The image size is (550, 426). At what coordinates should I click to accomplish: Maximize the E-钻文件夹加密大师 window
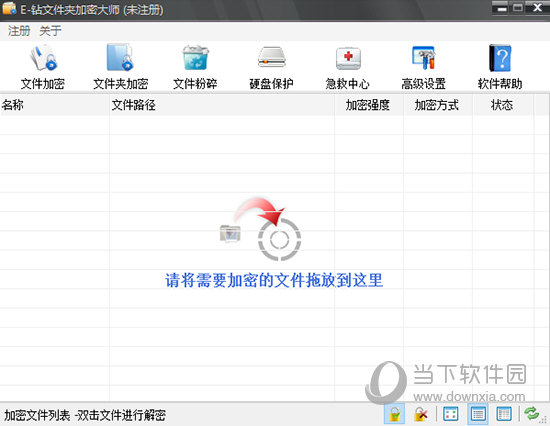518,8
